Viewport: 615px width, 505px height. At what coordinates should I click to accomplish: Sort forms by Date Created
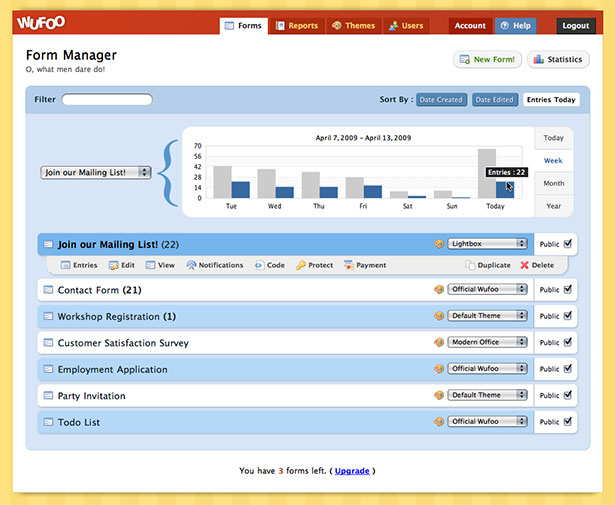[x=441, y=100]
